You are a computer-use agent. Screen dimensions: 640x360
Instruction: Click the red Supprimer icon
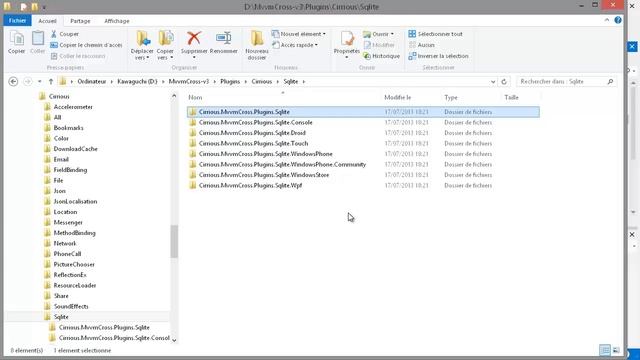(x=194, y=38)
